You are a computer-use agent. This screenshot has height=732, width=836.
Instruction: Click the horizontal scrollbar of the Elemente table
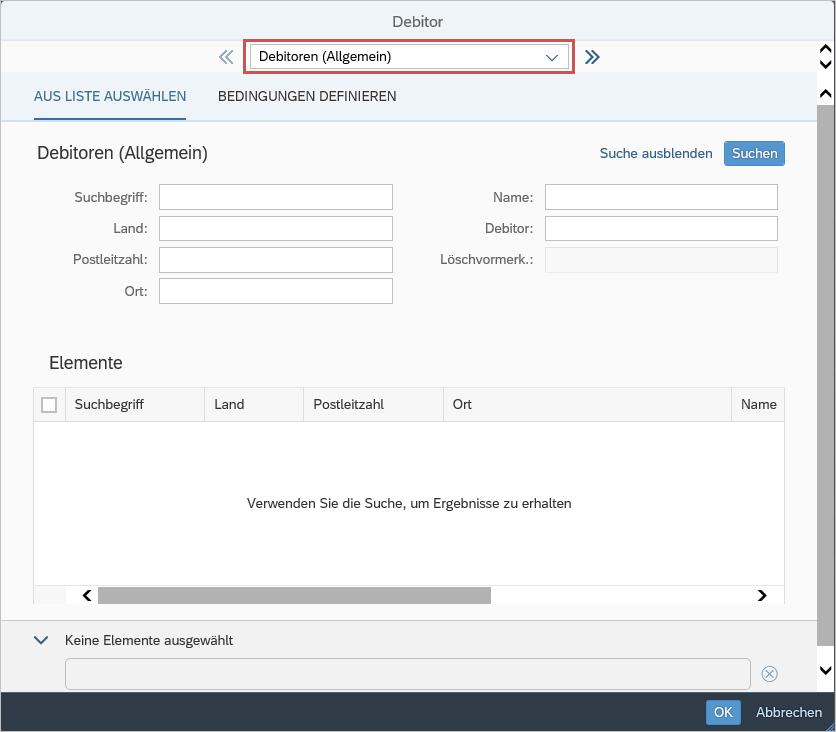click(x=294, y=595)
